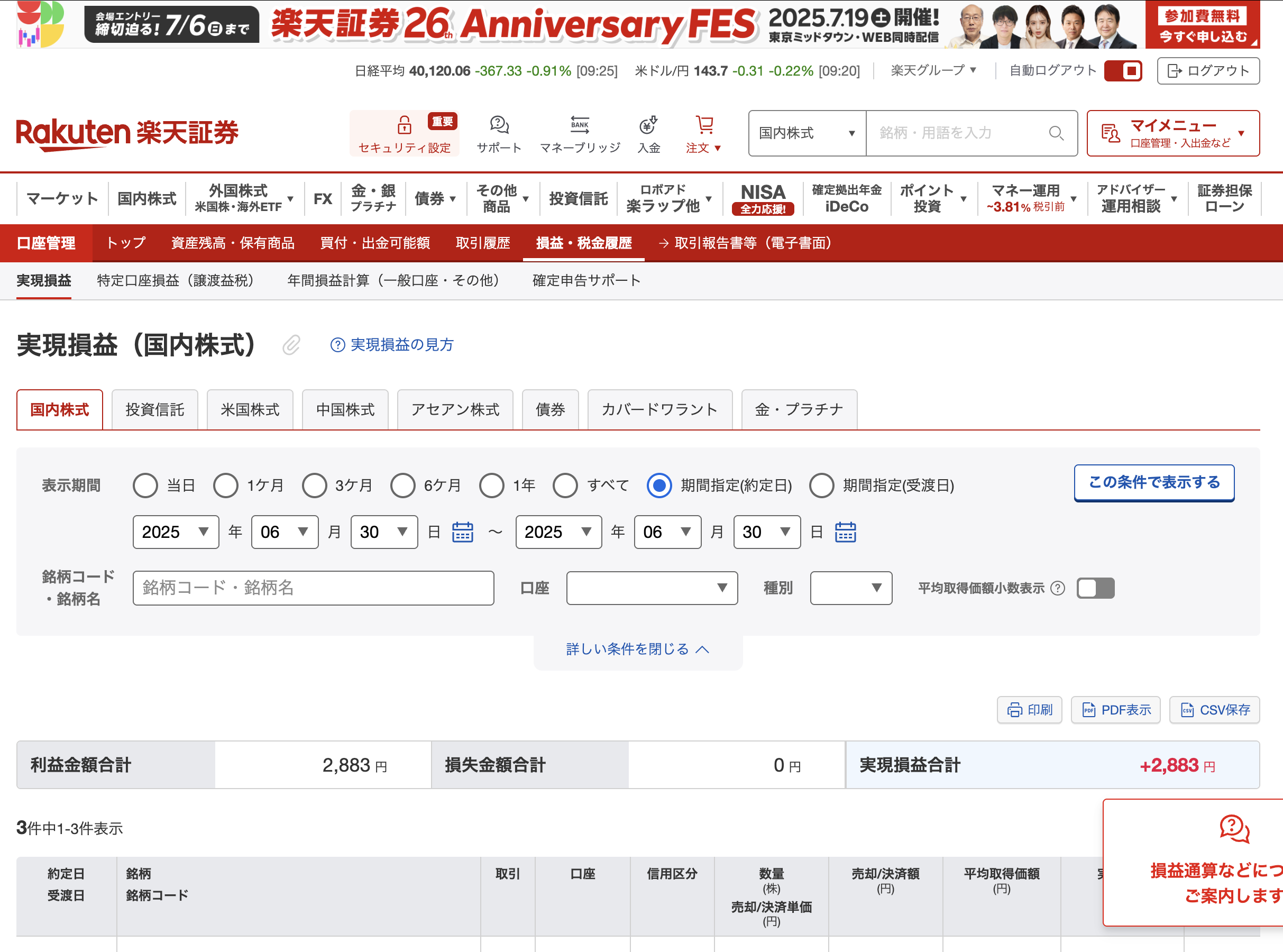Viewport: 1283px width, 952px height.
Task: Open start day 30 dropdown
Action: tap(384, 532)
